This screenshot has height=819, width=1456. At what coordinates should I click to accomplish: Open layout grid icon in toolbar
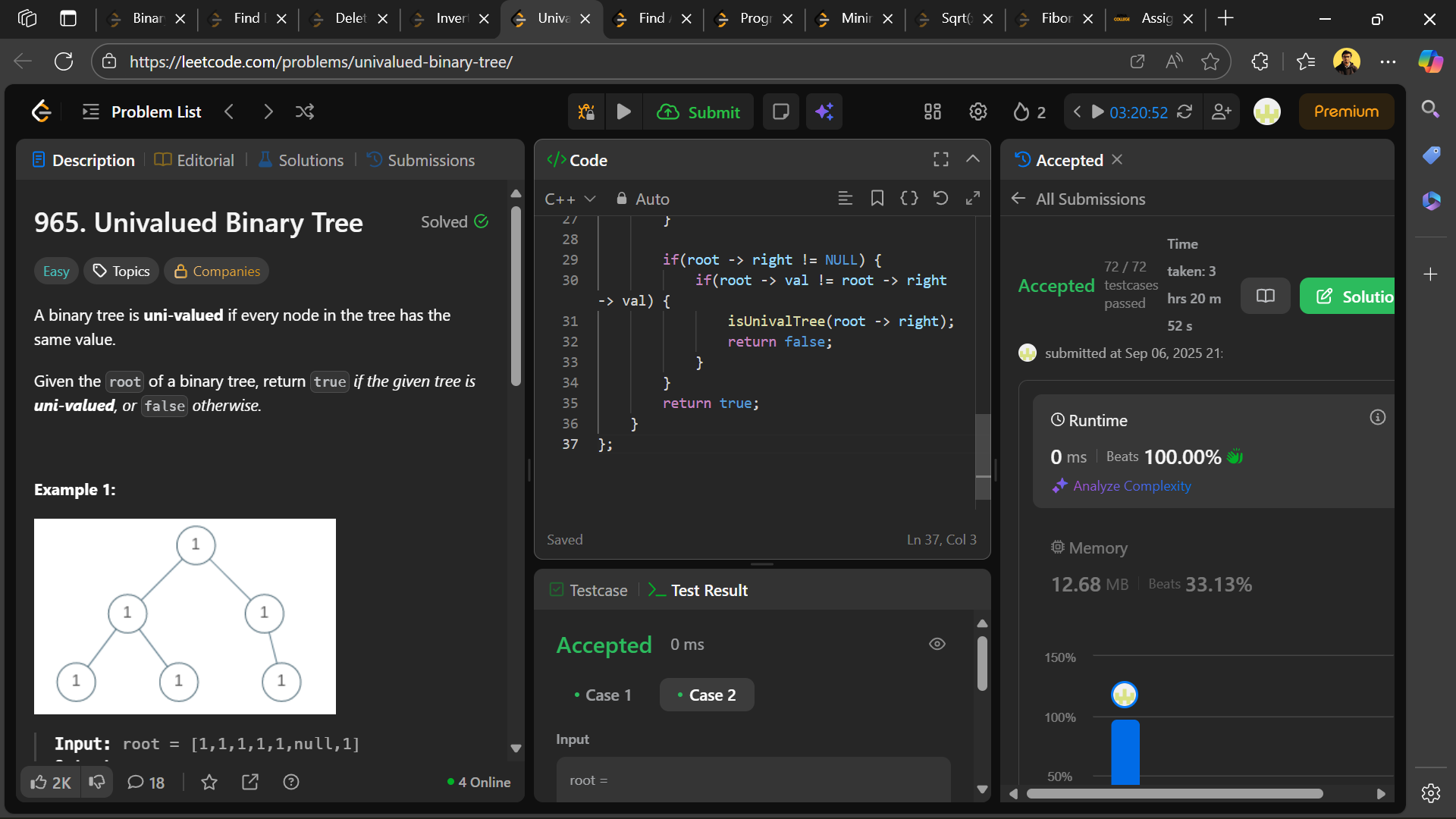pos(932,112)
